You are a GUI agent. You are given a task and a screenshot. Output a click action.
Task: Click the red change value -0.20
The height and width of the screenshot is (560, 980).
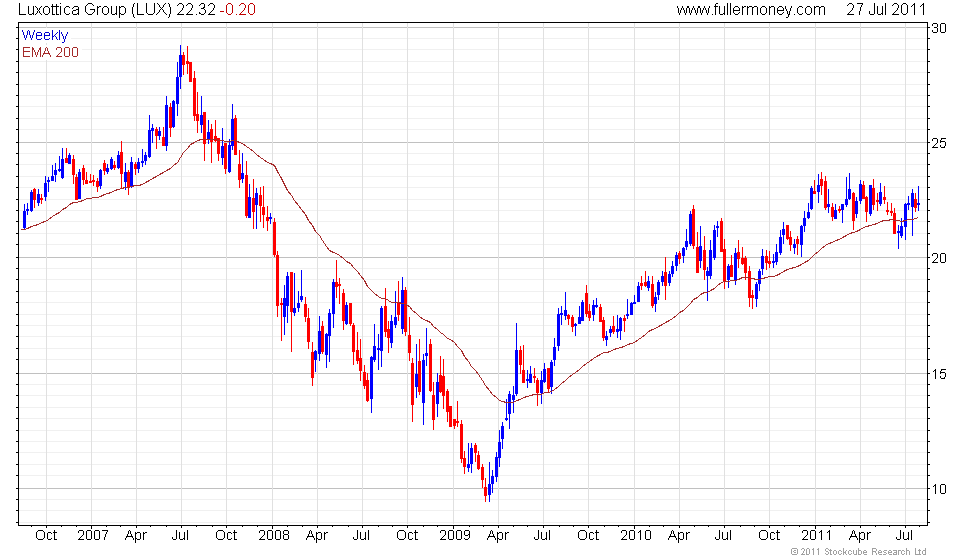tap(238, 9)
